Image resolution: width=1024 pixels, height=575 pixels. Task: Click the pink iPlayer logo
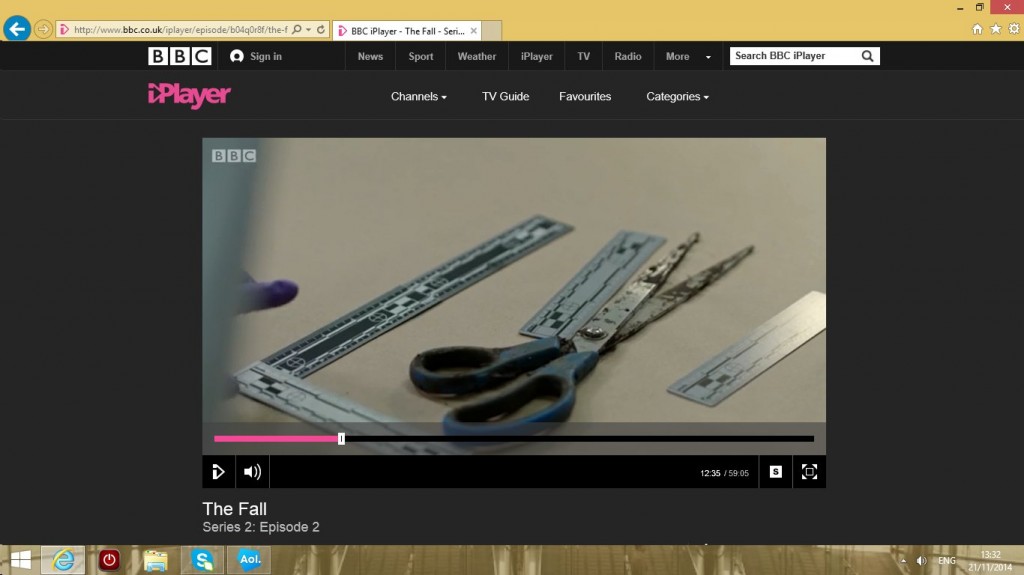(x=189, y=95)
